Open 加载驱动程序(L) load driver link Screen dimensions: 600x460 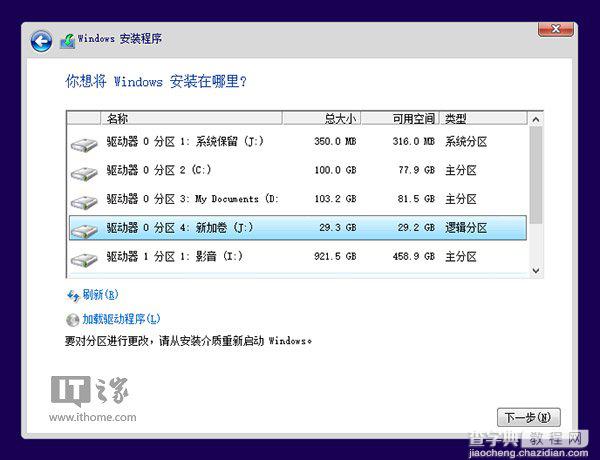coord(121,319)
